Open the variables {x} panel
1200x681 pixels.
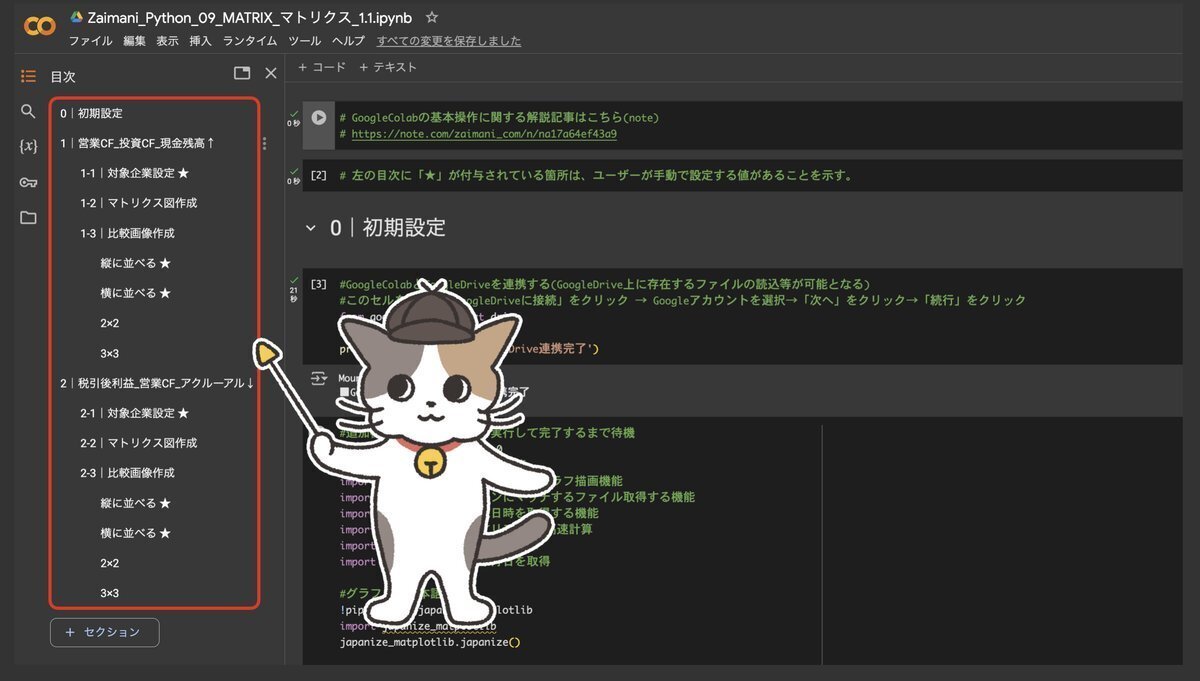[x=28, y=146]
